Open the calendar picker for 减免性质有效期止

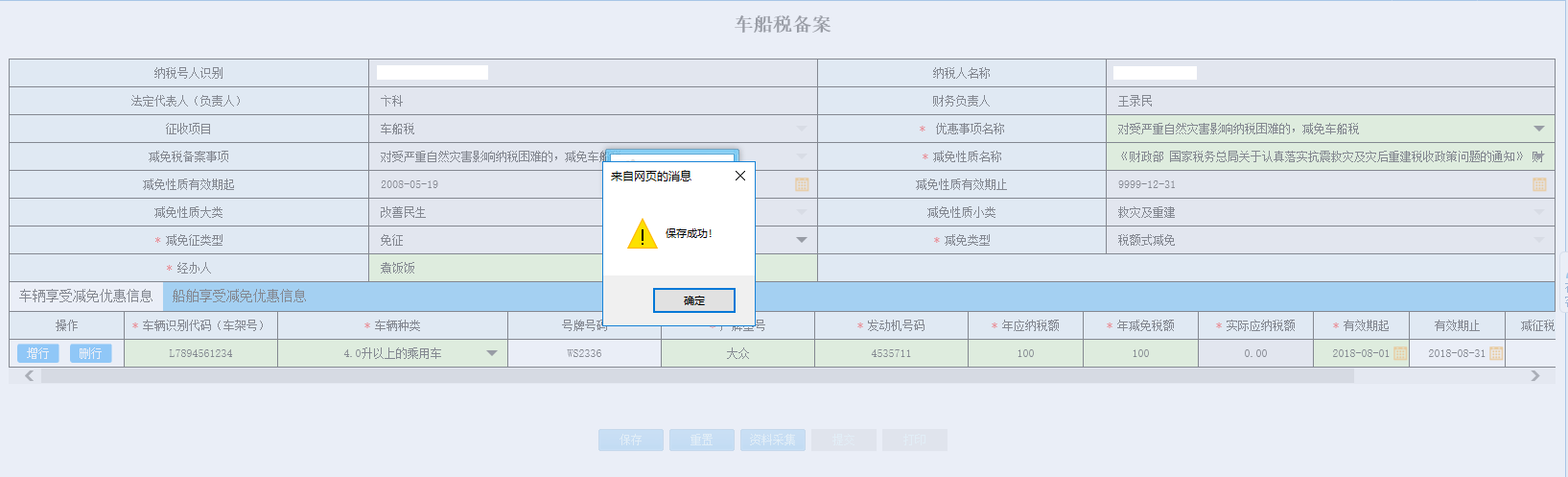(1539, 184)
